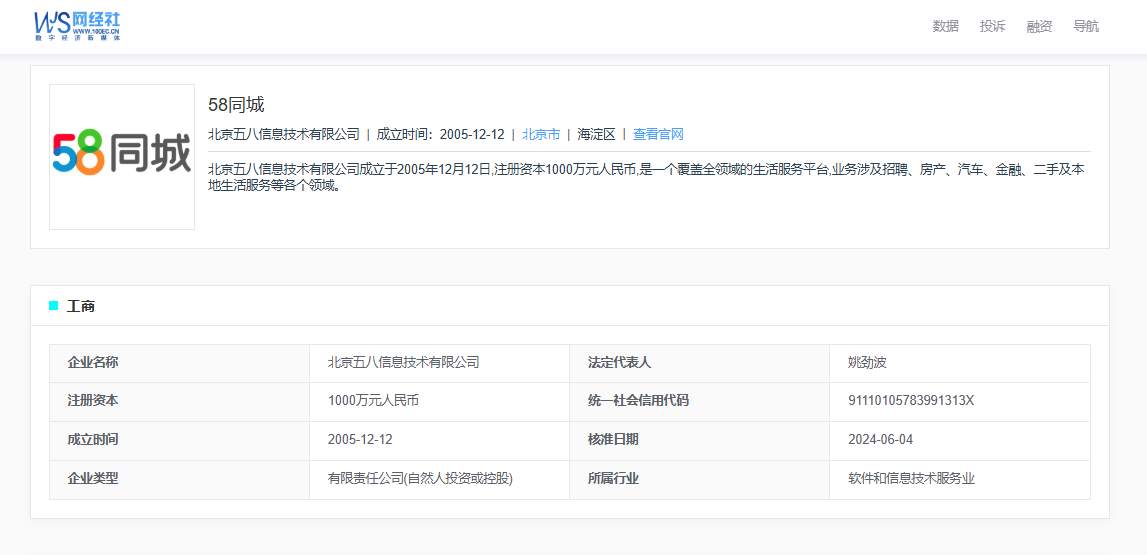Click the cyan square beside 工商
Viewport: 1147px width, 555px height.
pos(53,306)
